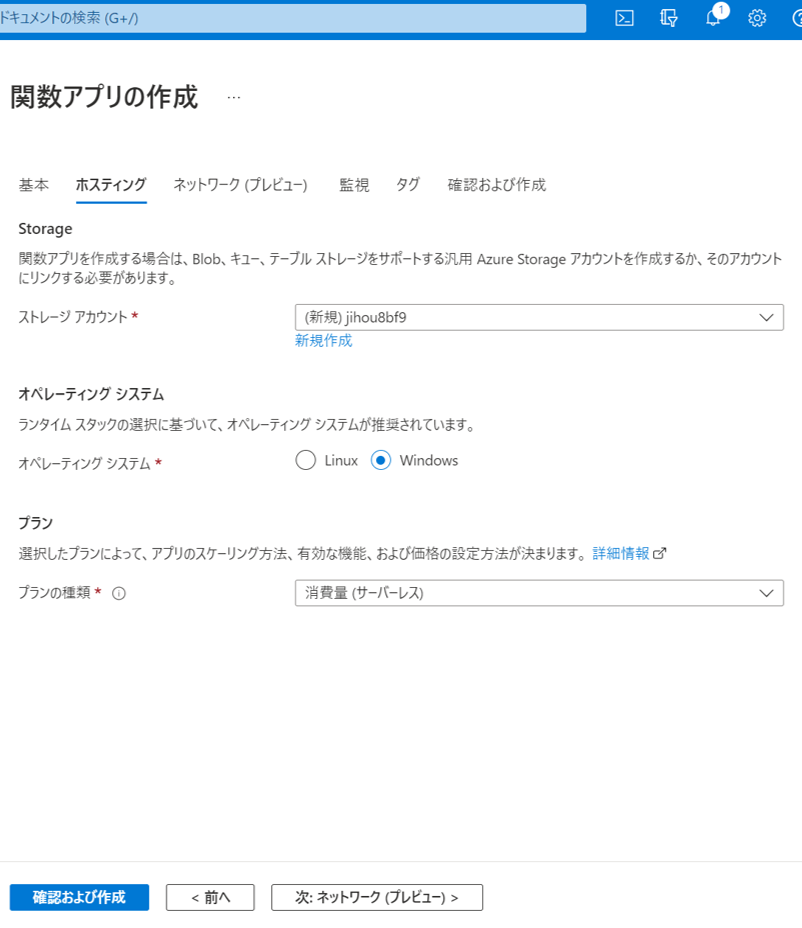Open the 監視 tab
This screenshot has height=928, width=802.
(354, 185)
